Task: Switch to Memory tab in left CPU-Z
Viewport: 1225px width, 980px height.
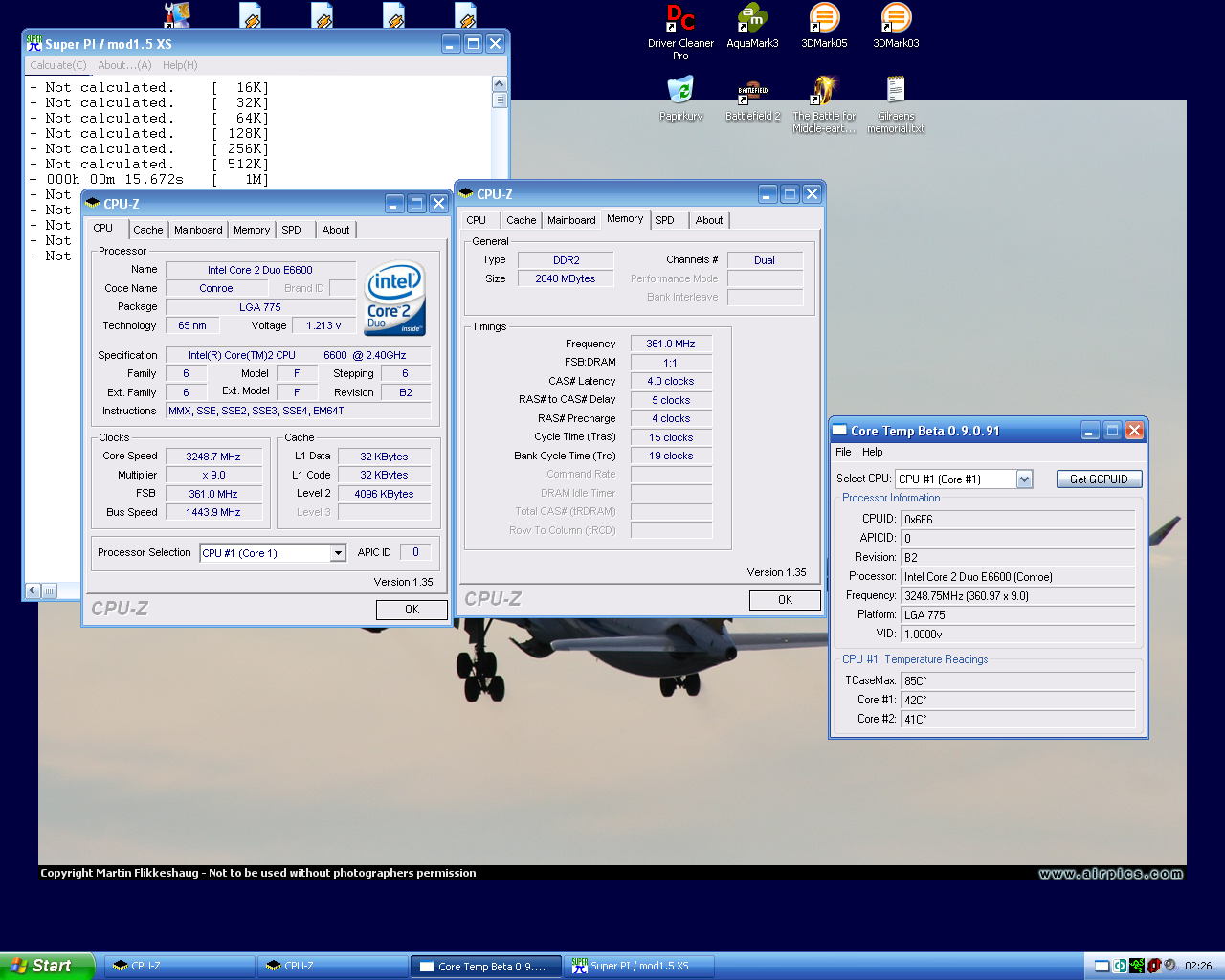Action: (252, 230)
